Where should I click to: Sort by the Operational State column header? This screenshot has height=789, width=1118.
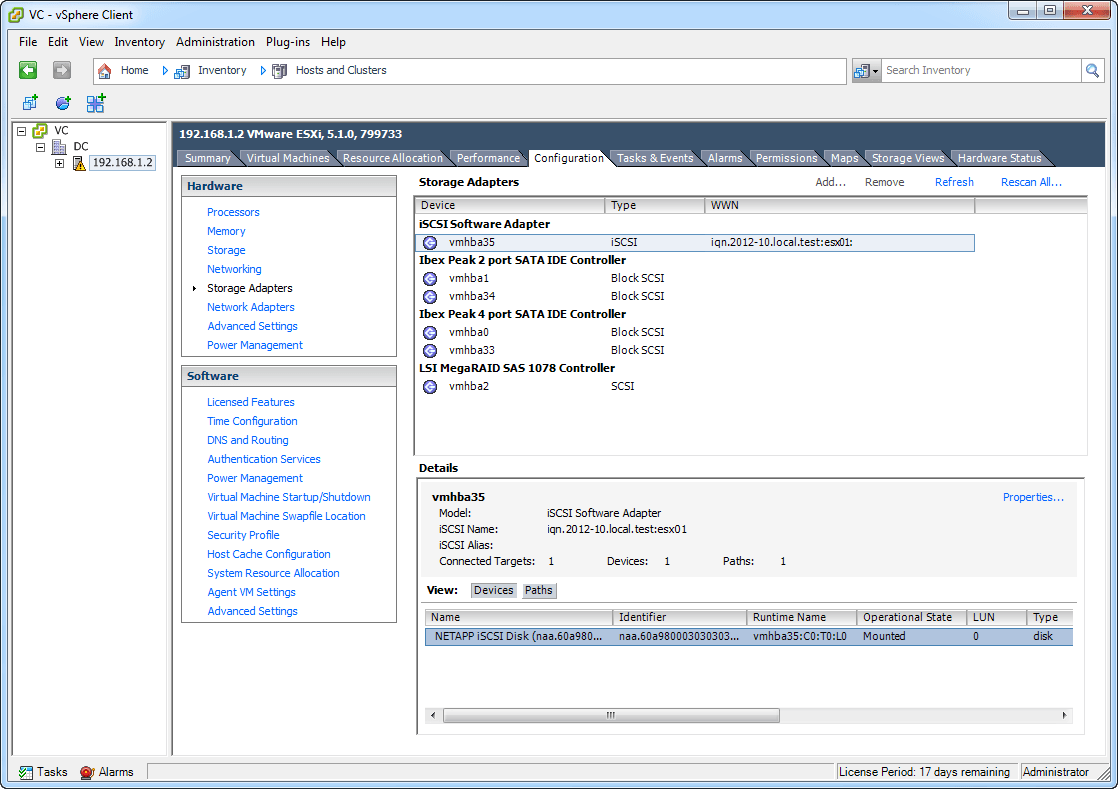click(911, 617)
